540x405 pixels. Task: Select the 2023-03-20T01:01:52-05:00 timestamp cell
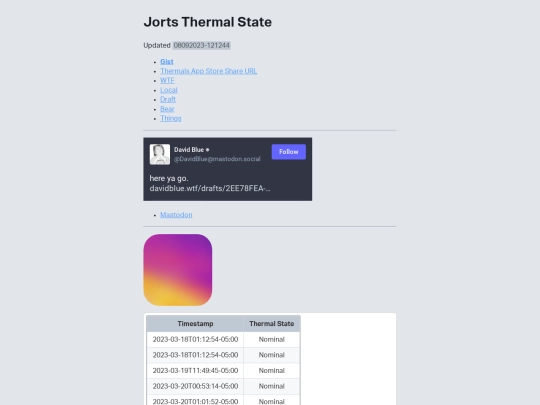pos(195,401)
